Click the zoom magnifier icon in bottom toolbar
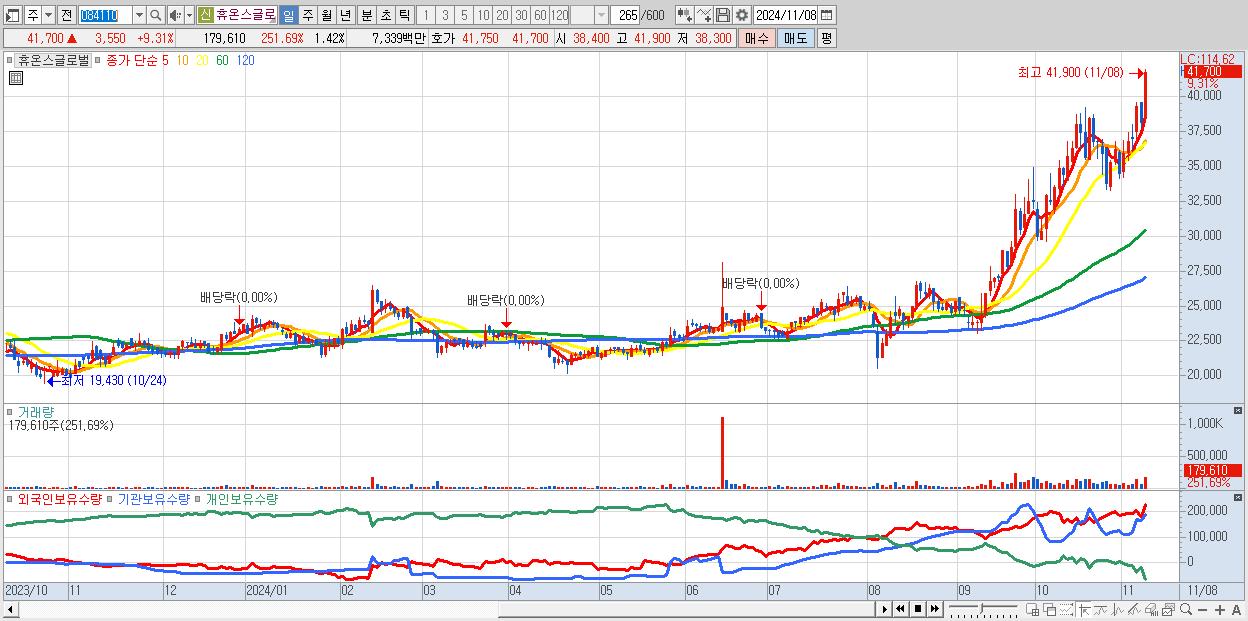Viewport: 1248px width, 621px height. click(x=1185, y=609)
